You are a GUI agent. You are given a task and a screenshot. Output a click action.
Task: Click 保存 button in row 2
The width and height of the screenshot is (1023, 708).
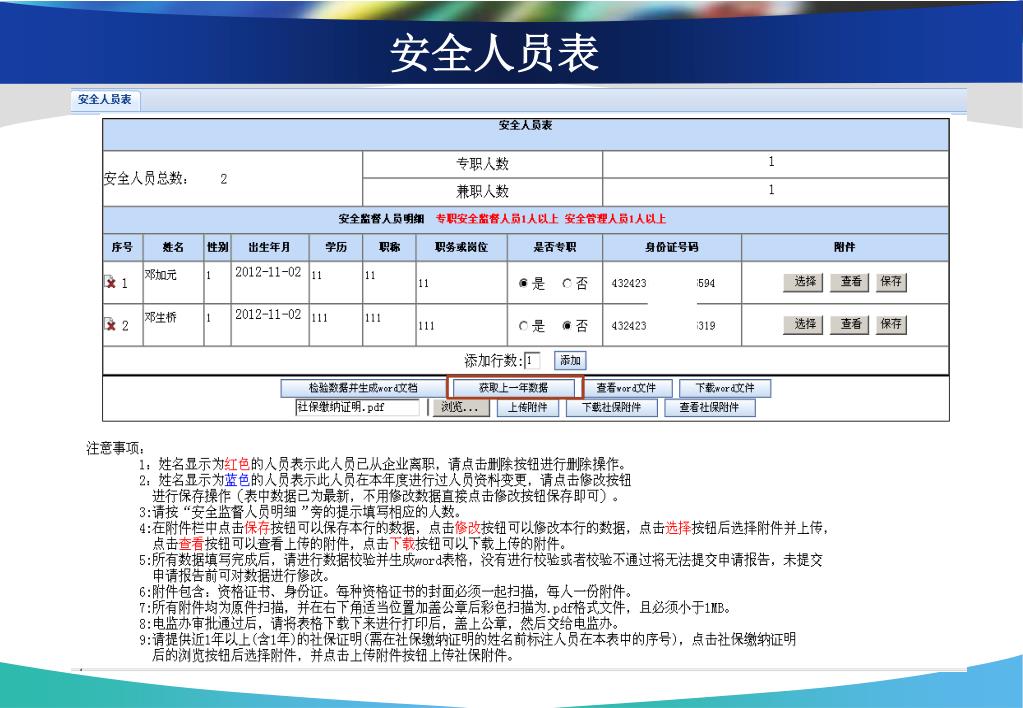890,324
